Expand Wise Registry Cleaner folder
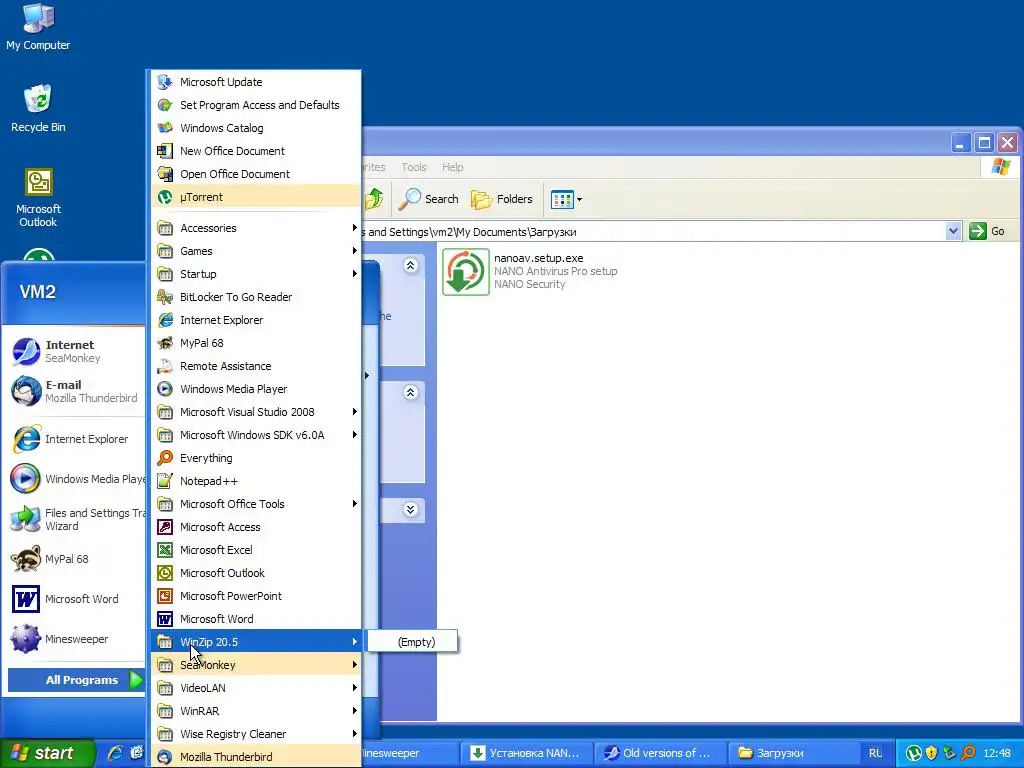This screenshot has width=1024, height=768. point(256,734)
